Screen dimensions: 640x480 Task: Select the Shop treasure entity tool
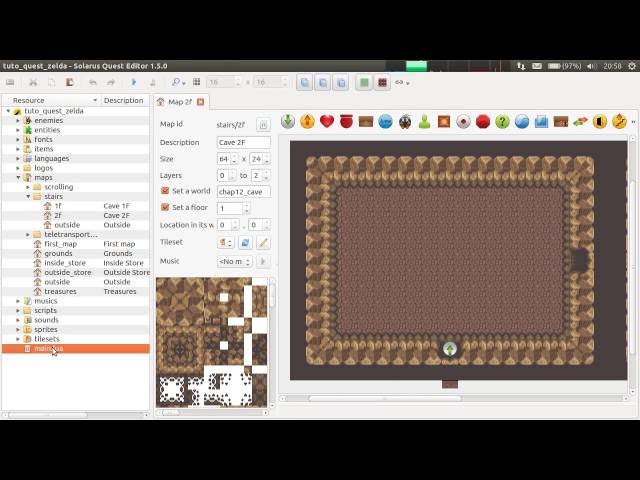coord(561,122)
